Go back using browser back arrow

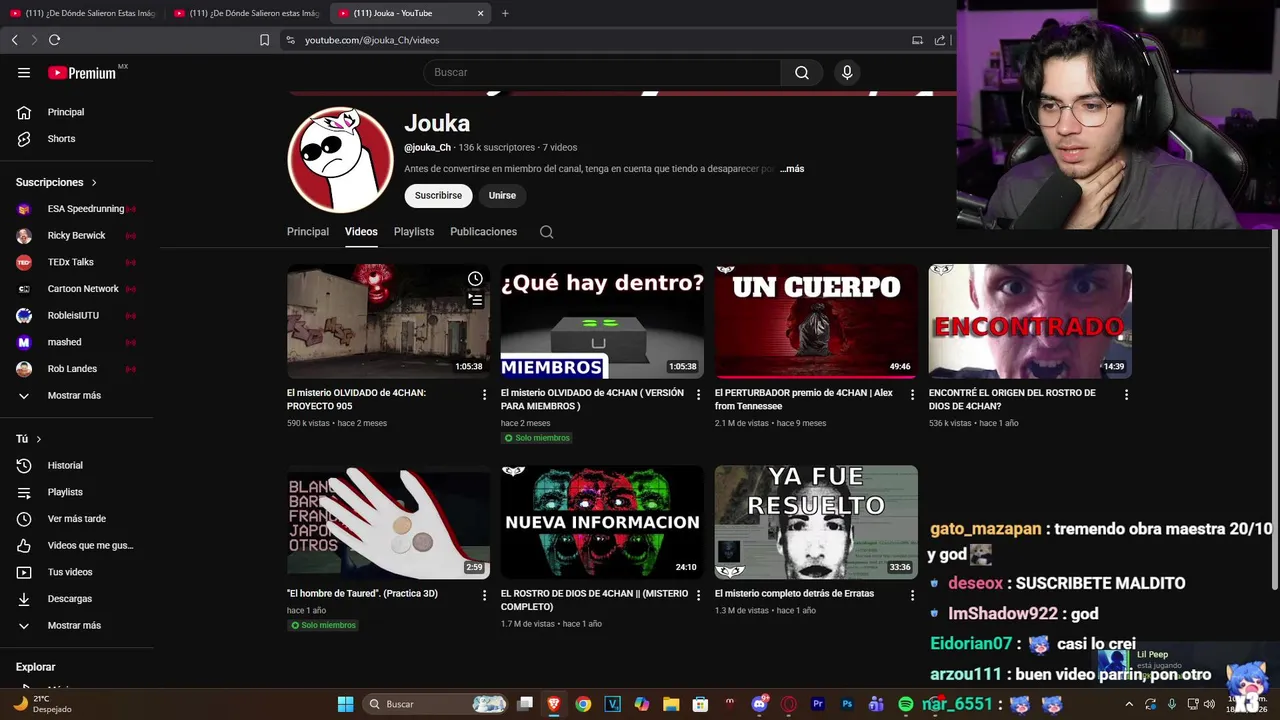14,40
